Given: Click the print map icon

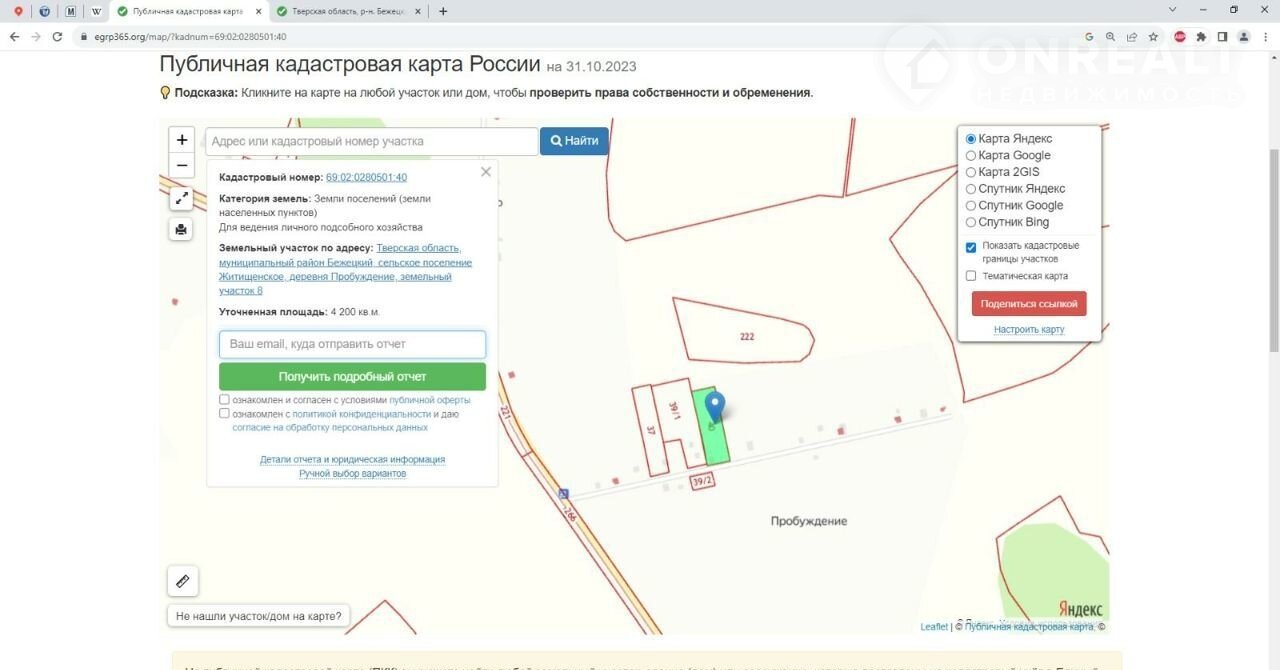Looking at the screenshot, I should (x=181, y=229).
